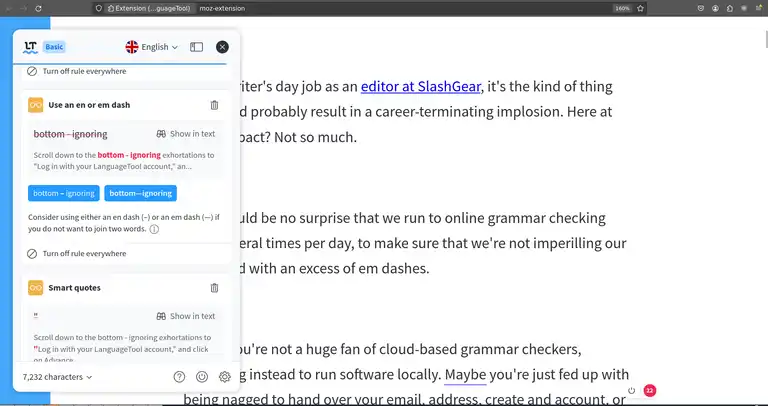Delete the en or em dash suggestion

tap(214, 105)
